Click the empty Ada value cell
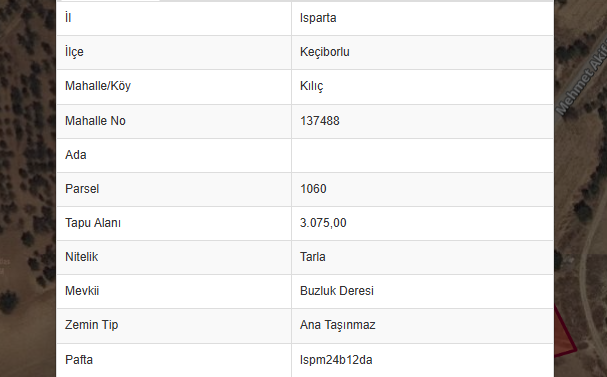607x377 pixels. click(422, 155)
